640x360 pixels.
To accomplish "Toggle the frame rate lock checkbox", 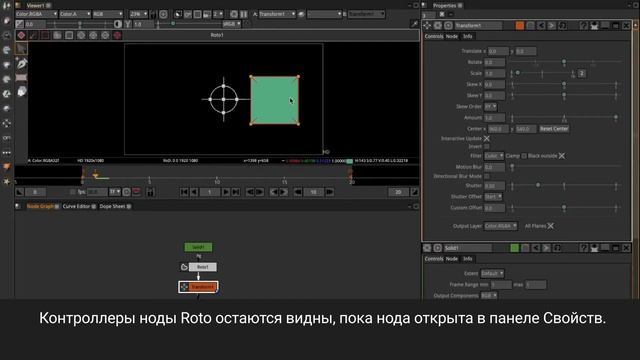I will point(72,192).
